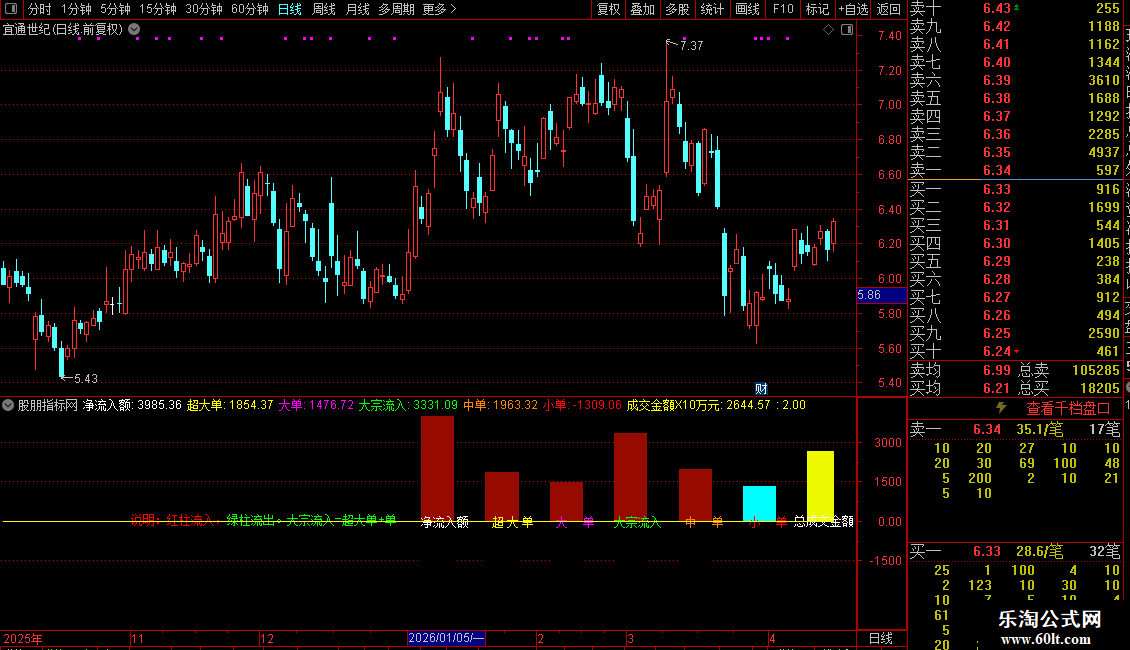1130x650 pixels.
Task: Expand the 更多 more periods menu
Action: 439,9
